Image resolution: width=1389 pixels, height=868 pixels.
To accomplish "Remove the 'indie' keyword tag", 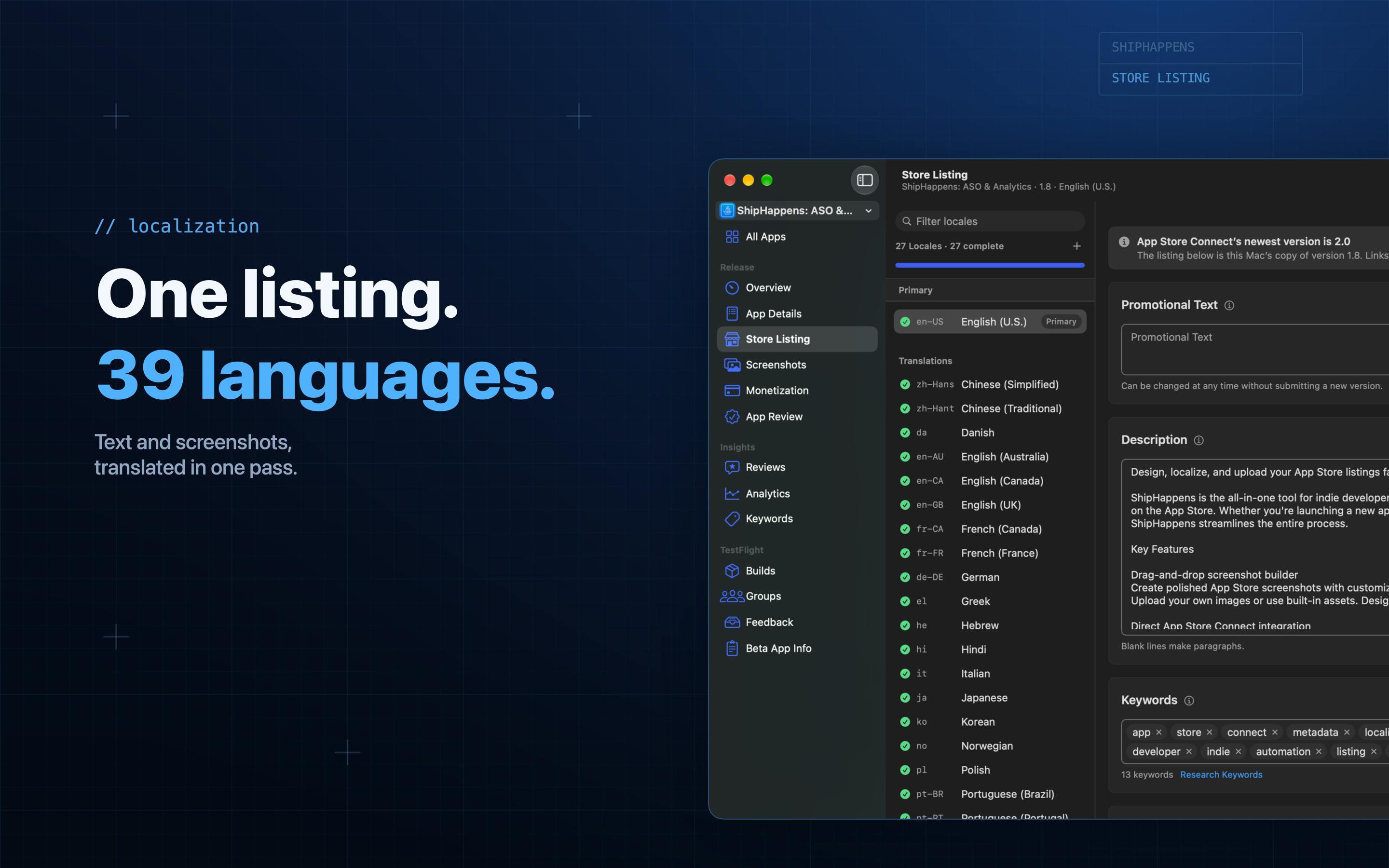I will (x=1238, y=752).
